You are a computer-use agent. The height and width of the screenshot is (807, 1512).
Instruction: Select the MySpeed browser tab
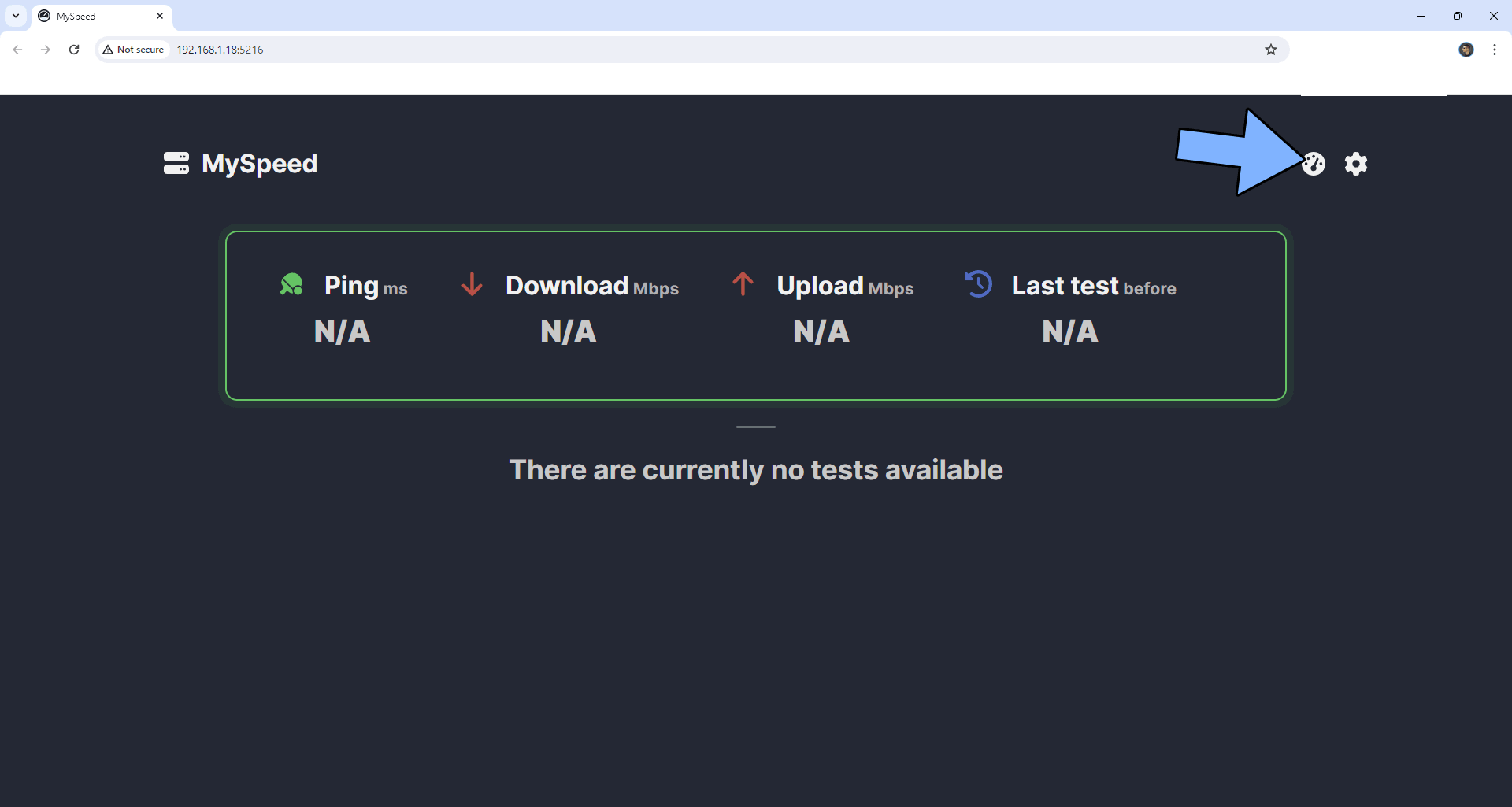point(102,17)
